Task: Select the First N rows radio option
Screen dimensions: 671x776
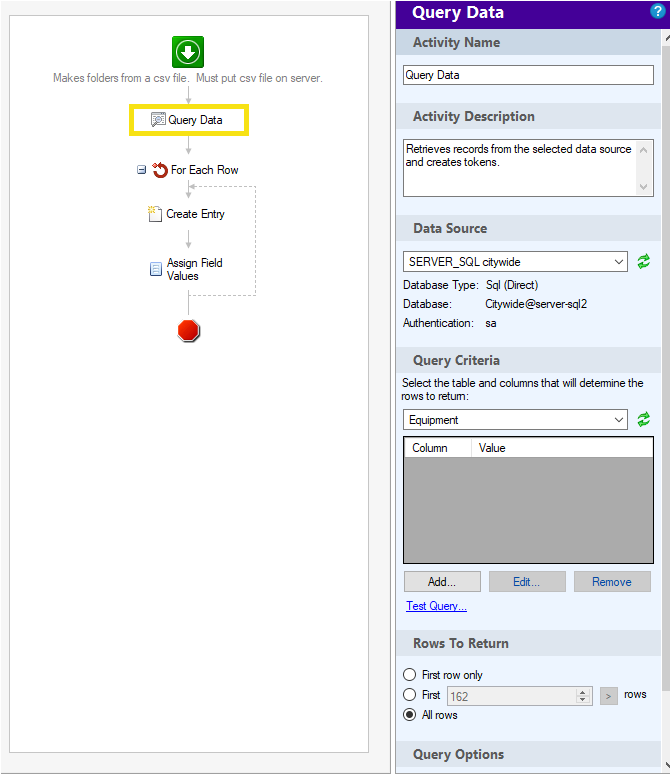Action: point(409,694)
